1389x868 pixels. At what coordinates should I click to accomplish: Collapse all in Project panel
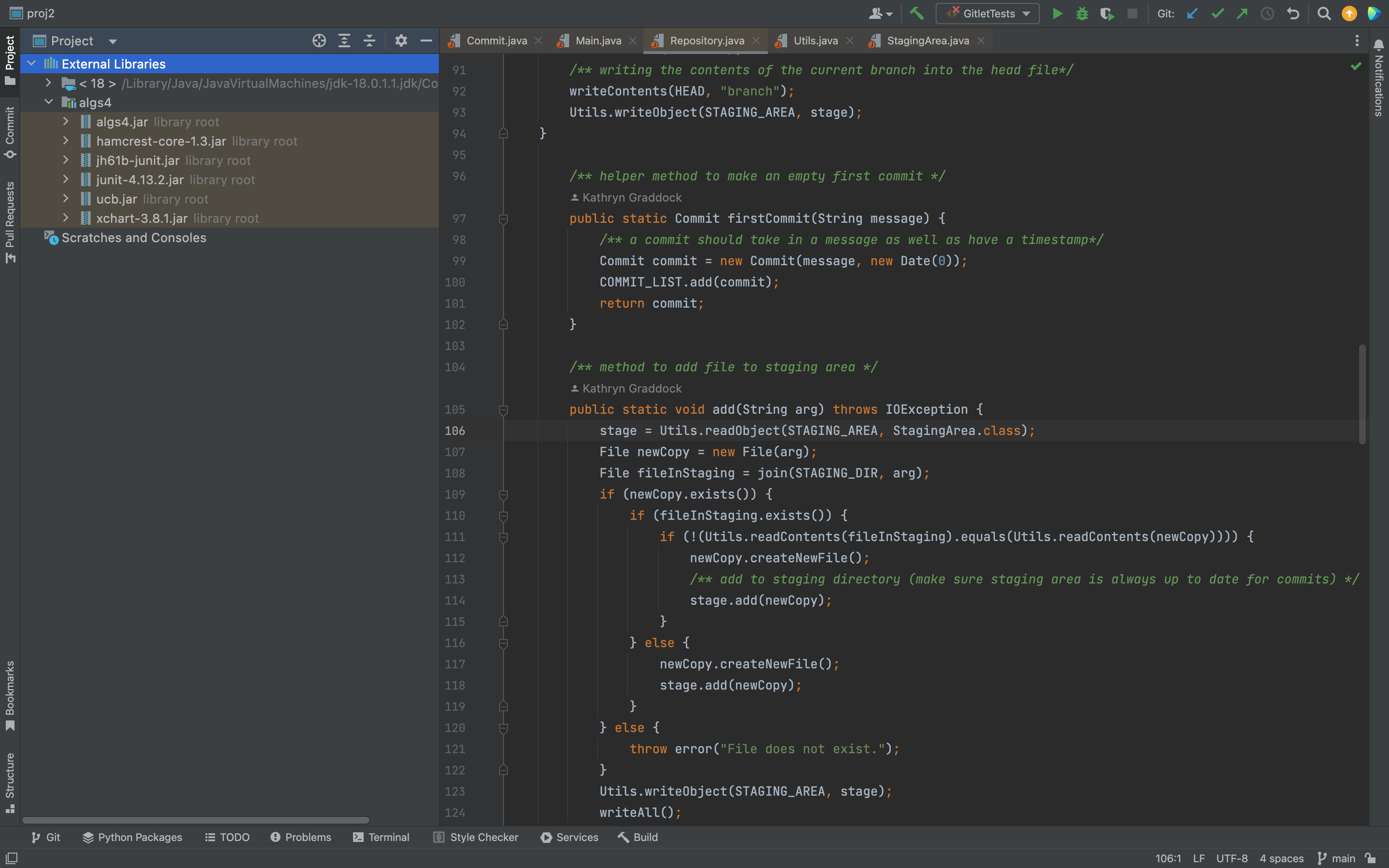[x=369, y=41]
